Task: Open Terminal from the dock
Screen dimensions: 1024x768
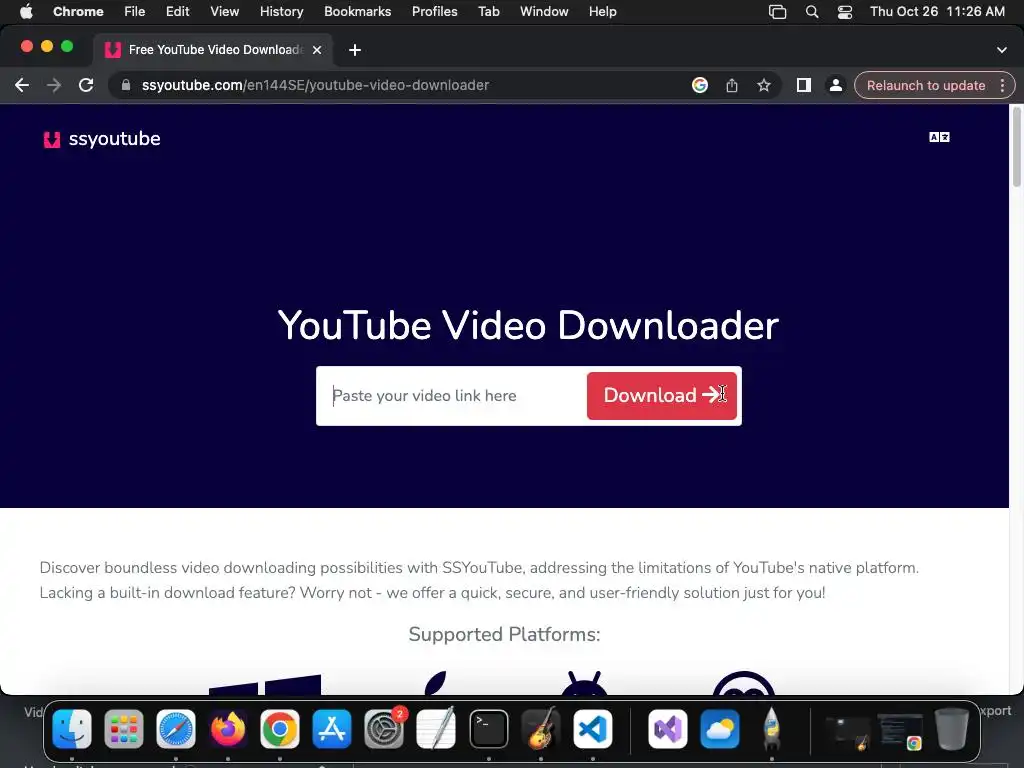Action: pos(488,729)
